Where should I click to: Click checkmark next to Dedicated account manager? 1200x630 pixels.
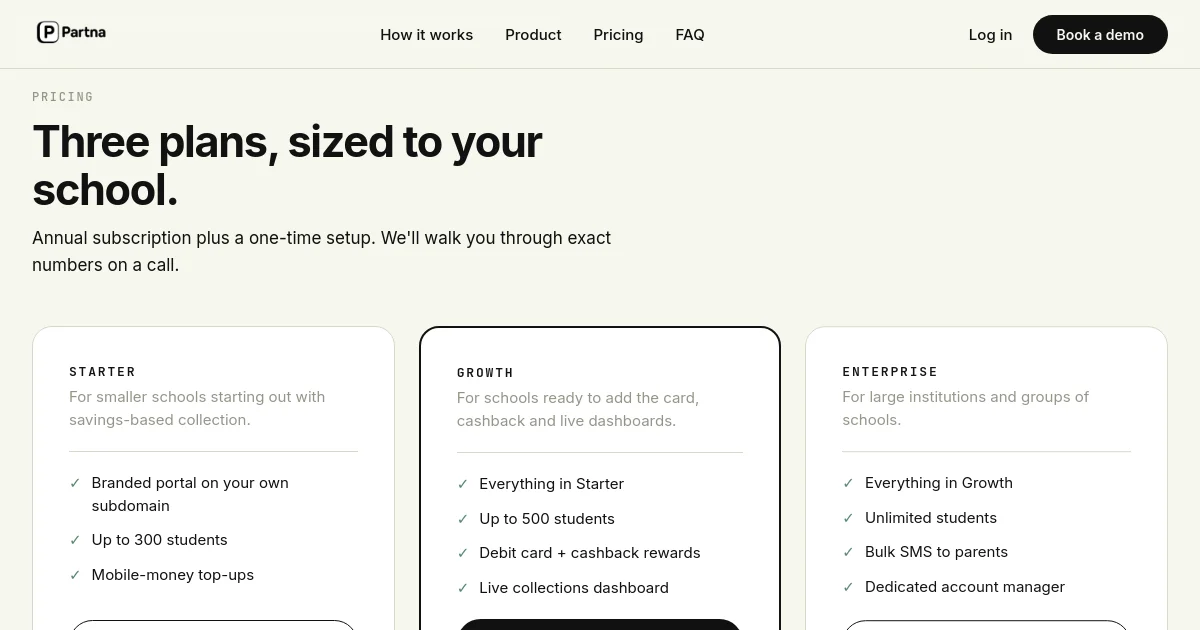[848, 587]
